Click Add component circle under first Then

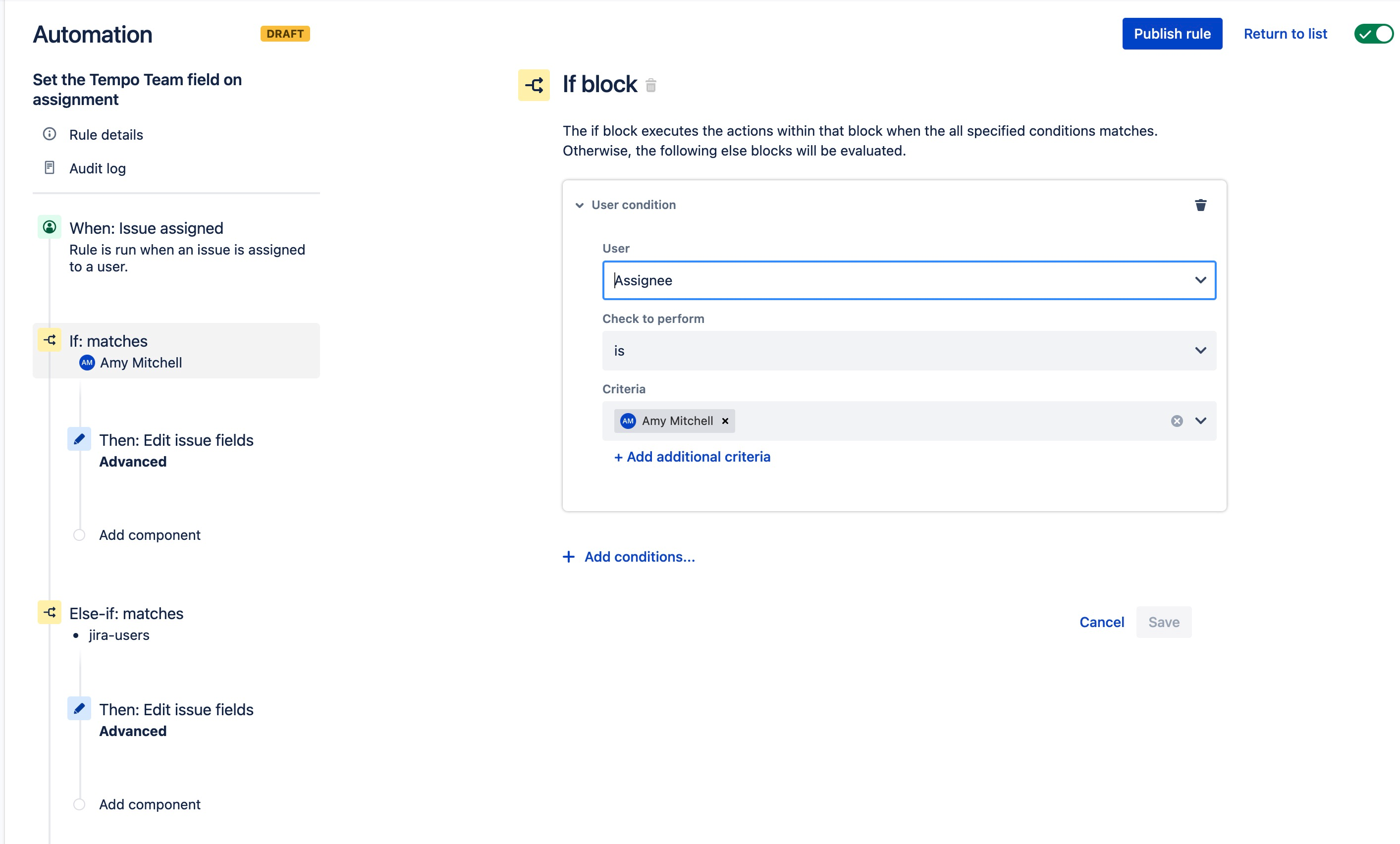tap(79, 535)
